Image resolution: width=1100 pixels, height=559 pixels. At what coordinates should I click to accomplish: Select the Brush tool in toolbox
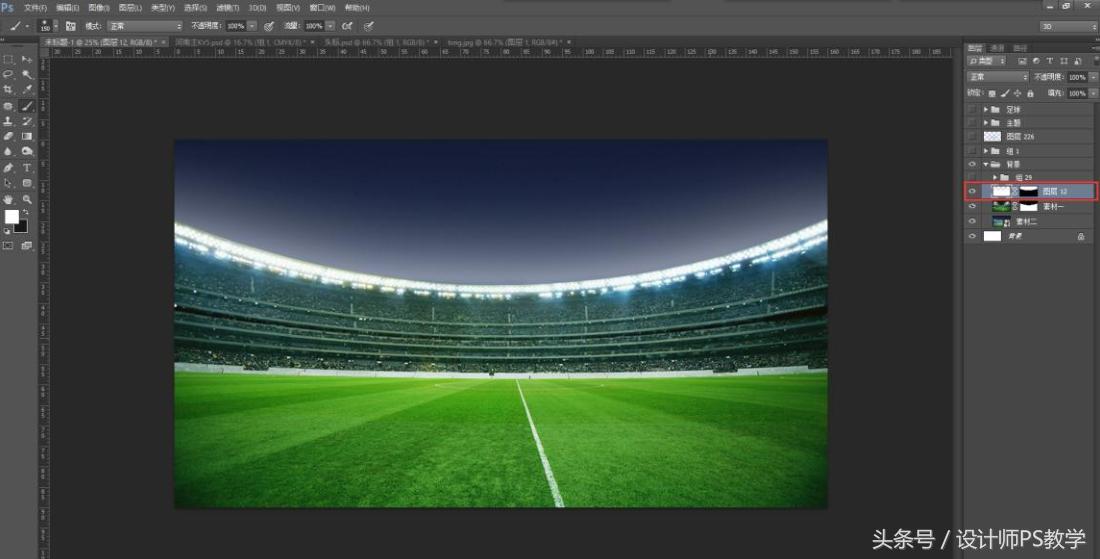(27, 107)
